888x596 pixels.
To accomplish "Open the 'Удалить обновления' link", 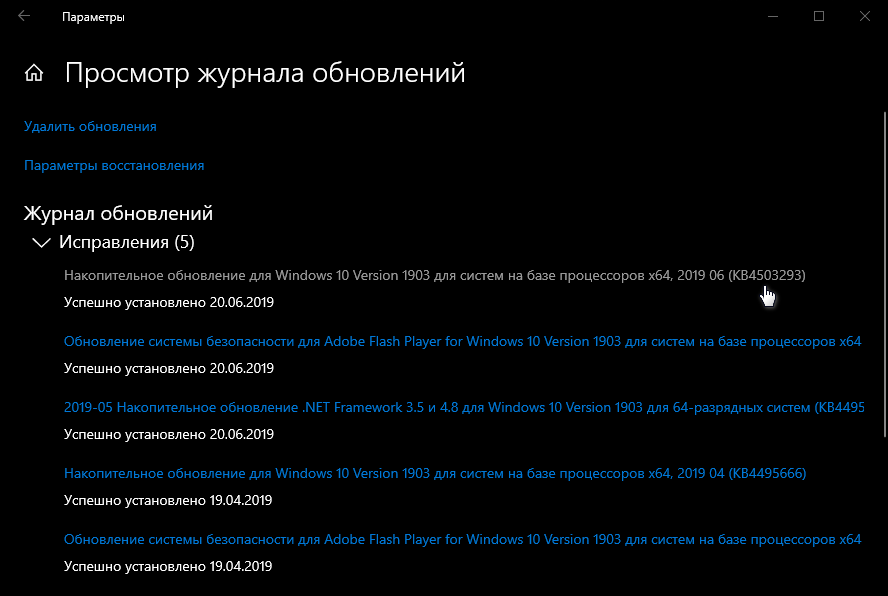I will (90, 127).
